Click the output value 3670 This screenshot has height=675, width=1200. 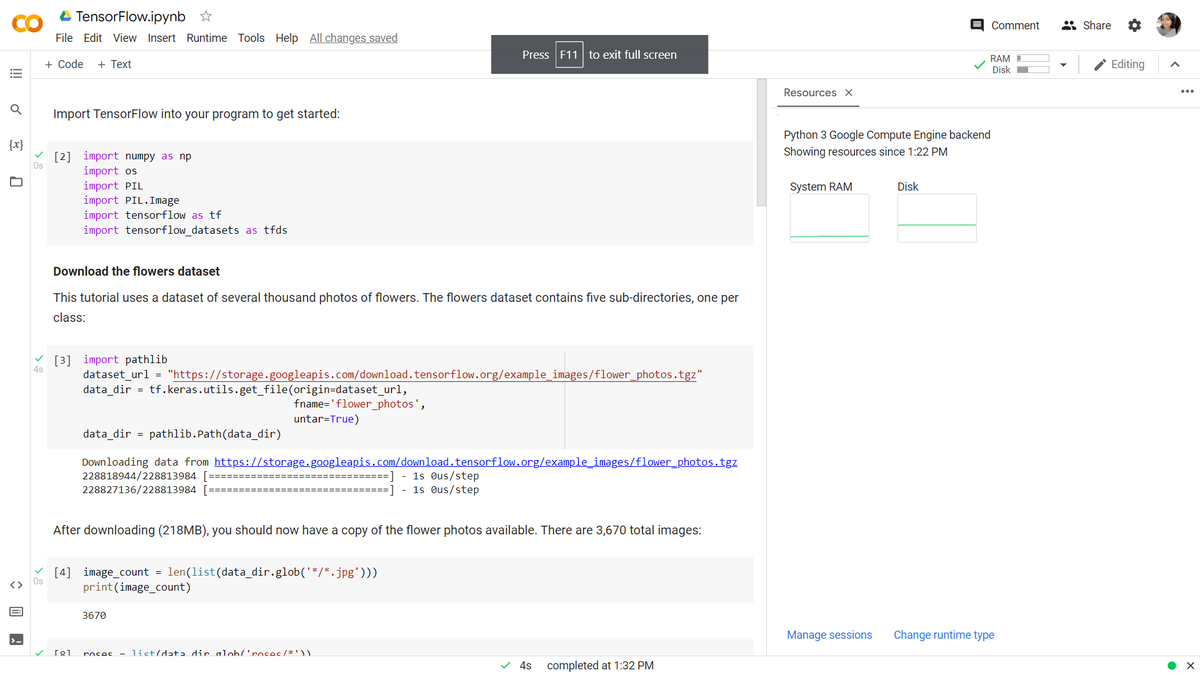94,615
